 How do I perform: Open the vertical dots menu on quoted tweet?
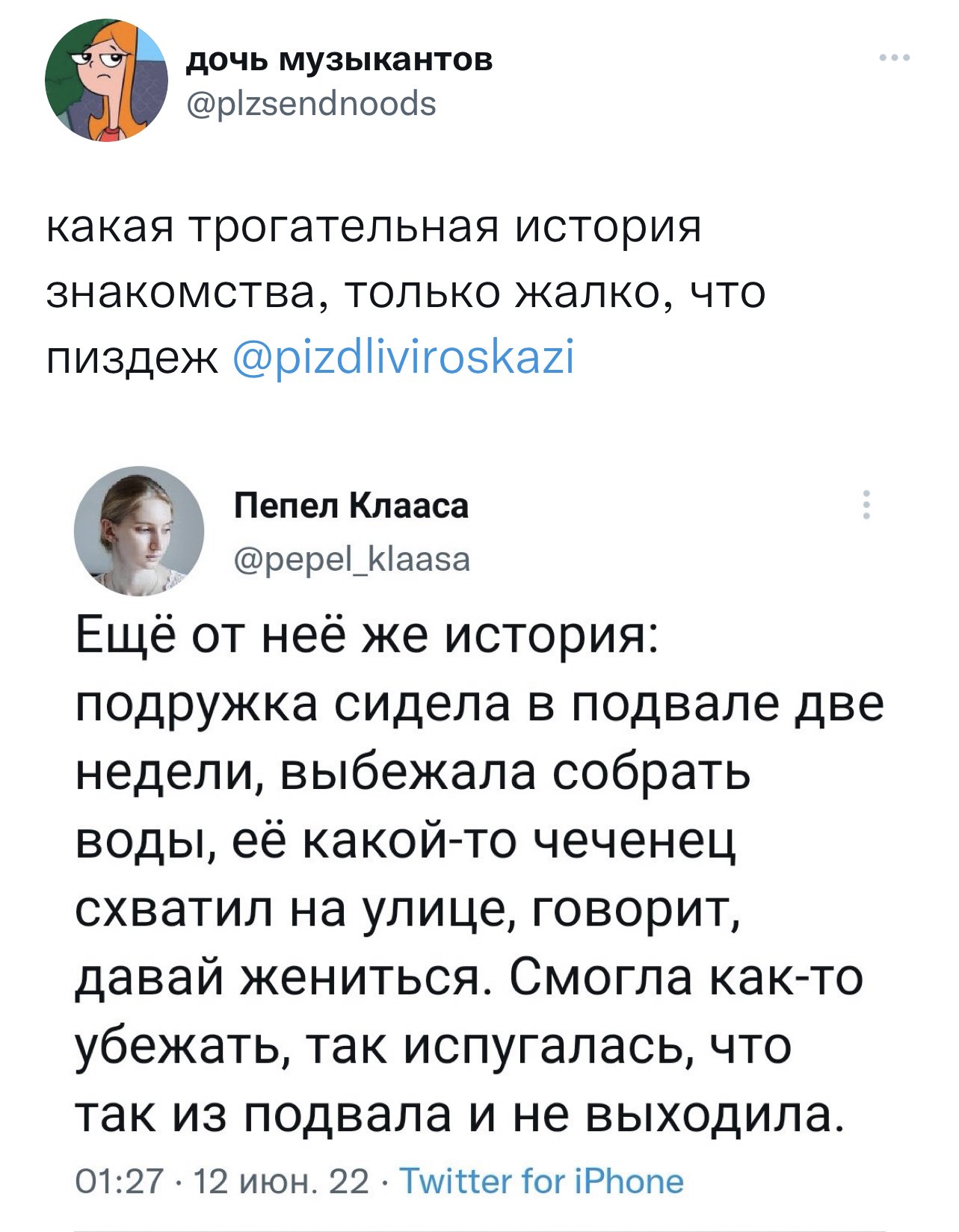[867, 504]
